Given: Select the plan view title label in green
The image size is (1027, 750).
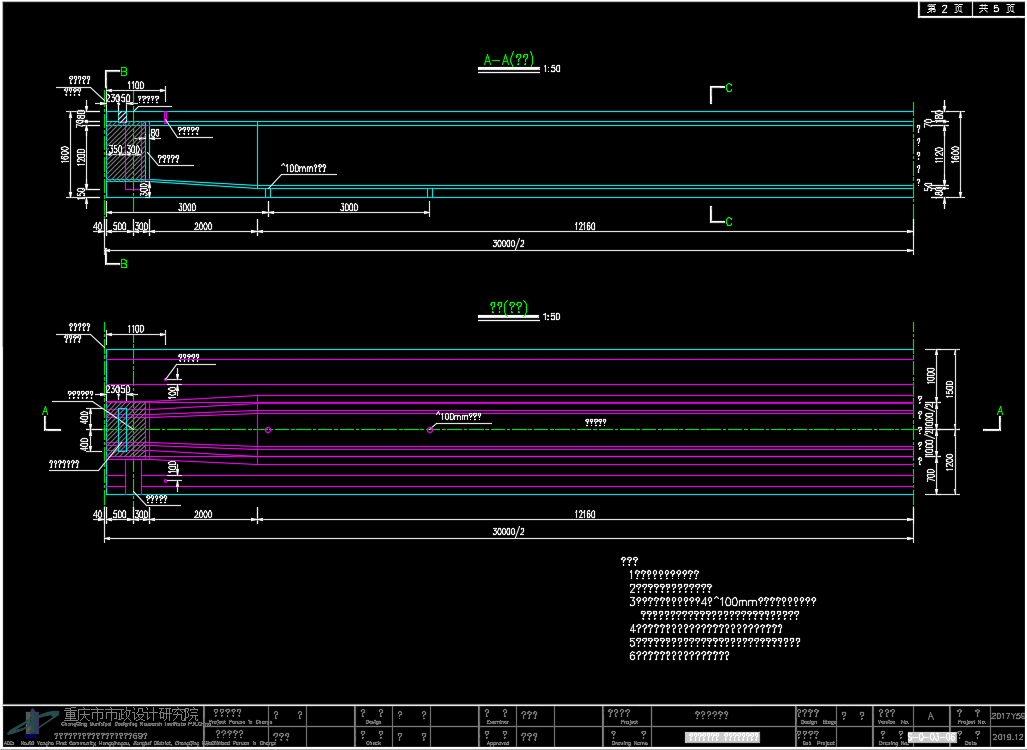Looking at the screenshot, I should pos(508,308).
